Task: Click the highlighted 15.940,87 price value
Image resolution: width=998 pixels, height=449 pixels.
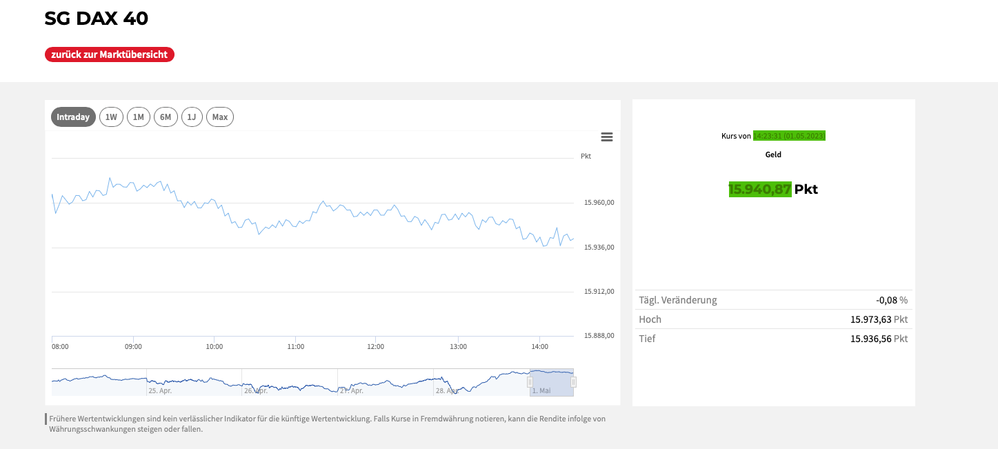Action: coord(760,189)
